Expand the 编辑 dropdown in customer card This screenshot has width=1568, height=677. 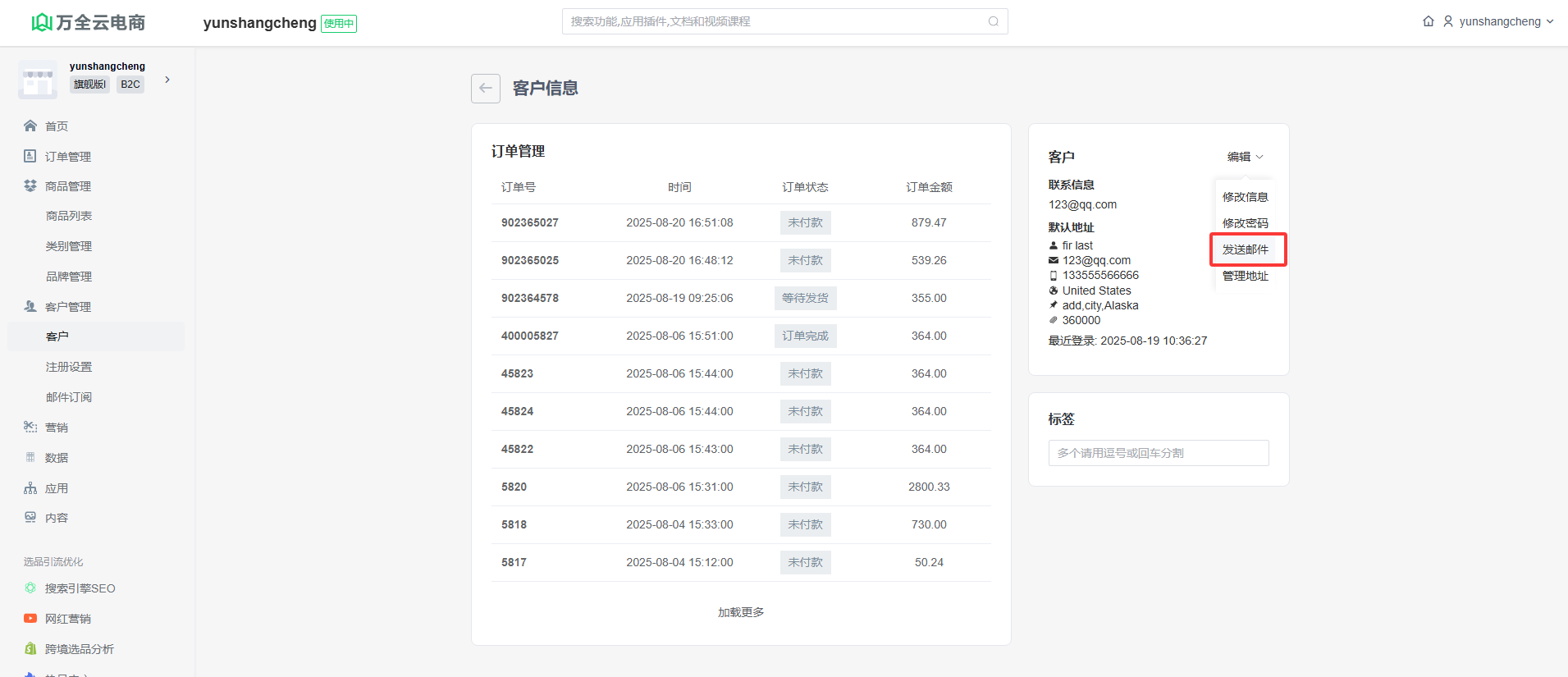(1245, 157)
